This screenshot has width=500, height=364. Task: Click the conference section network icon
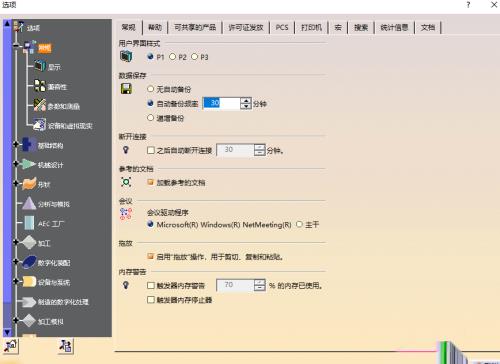click(126, 214)
